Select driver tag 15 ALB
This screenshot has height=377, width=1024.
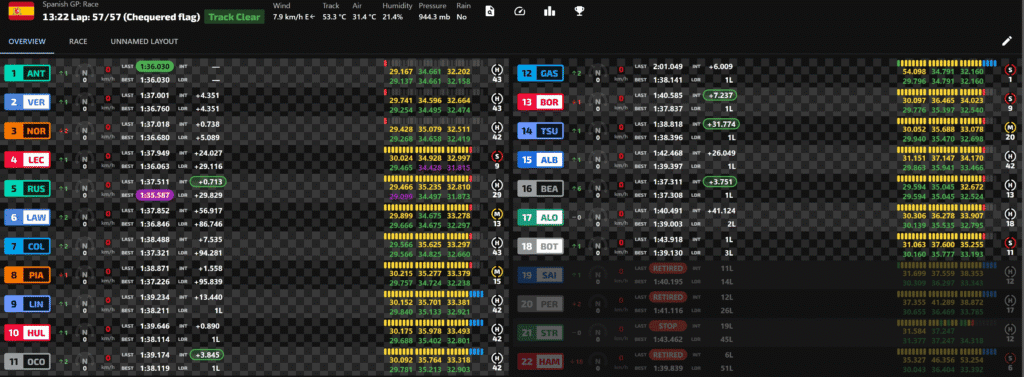pyautogui.click(x=541, y=159)
